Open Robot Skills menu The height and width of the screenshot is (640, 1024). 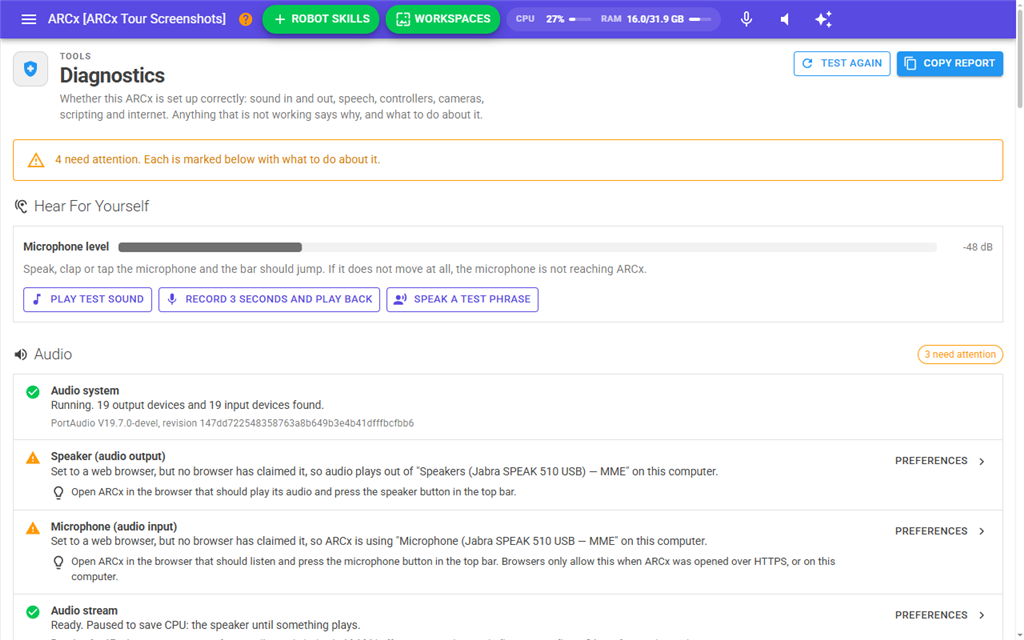point(321,19)
